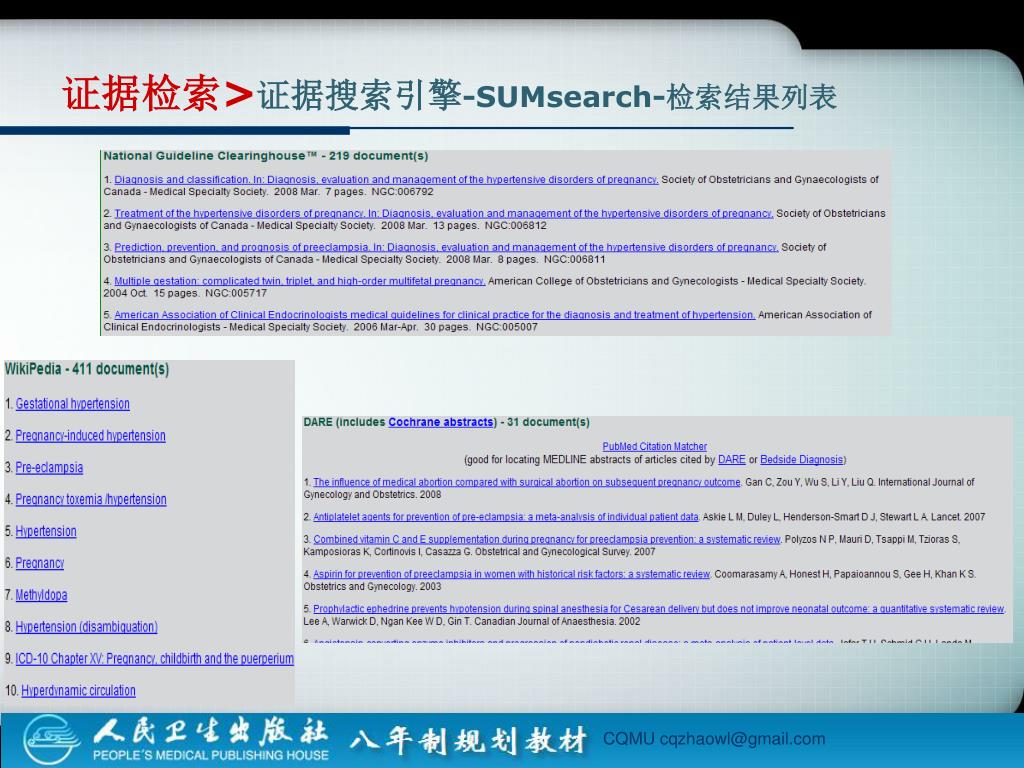Viewport: 1024px width, 768px height.
Task: Click 'NGC:005007' identifier text
Action: point(507,327)
